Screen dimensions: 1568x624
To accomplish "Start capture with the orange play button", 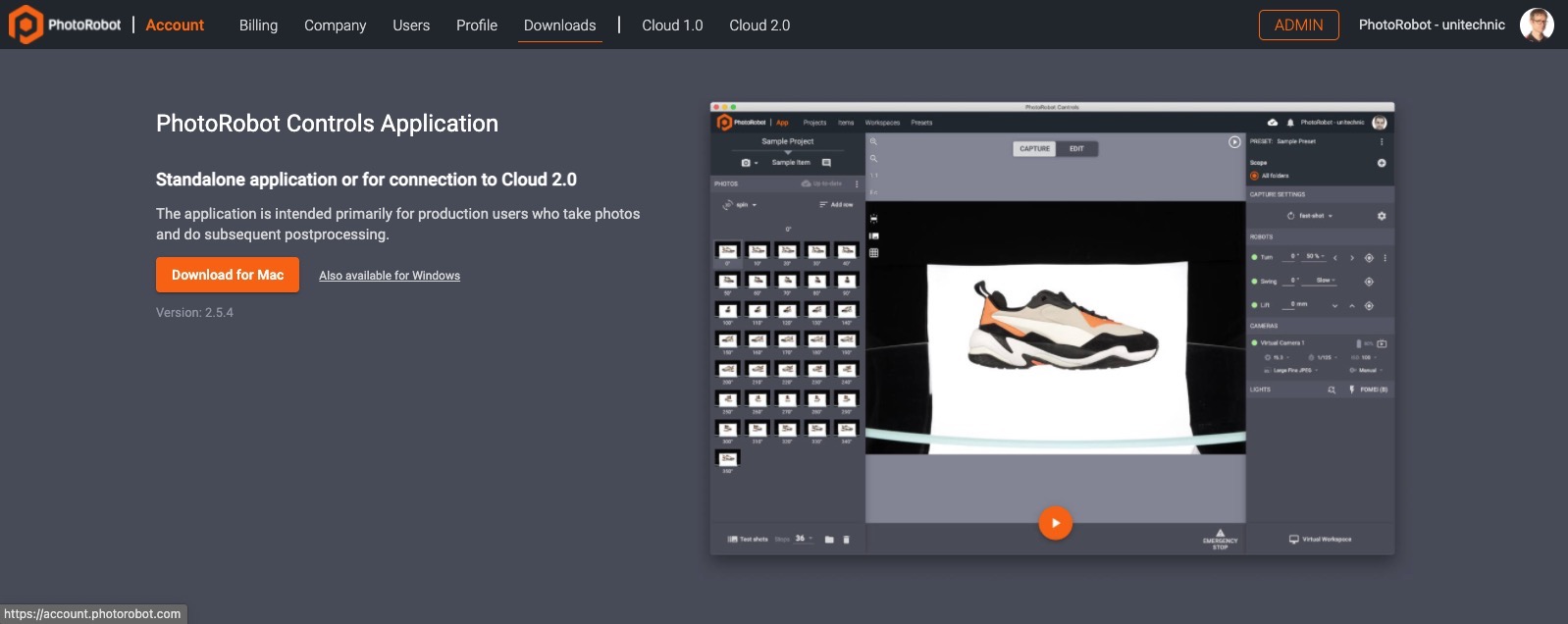I will pyautogui.click(x=1055, y=523).
